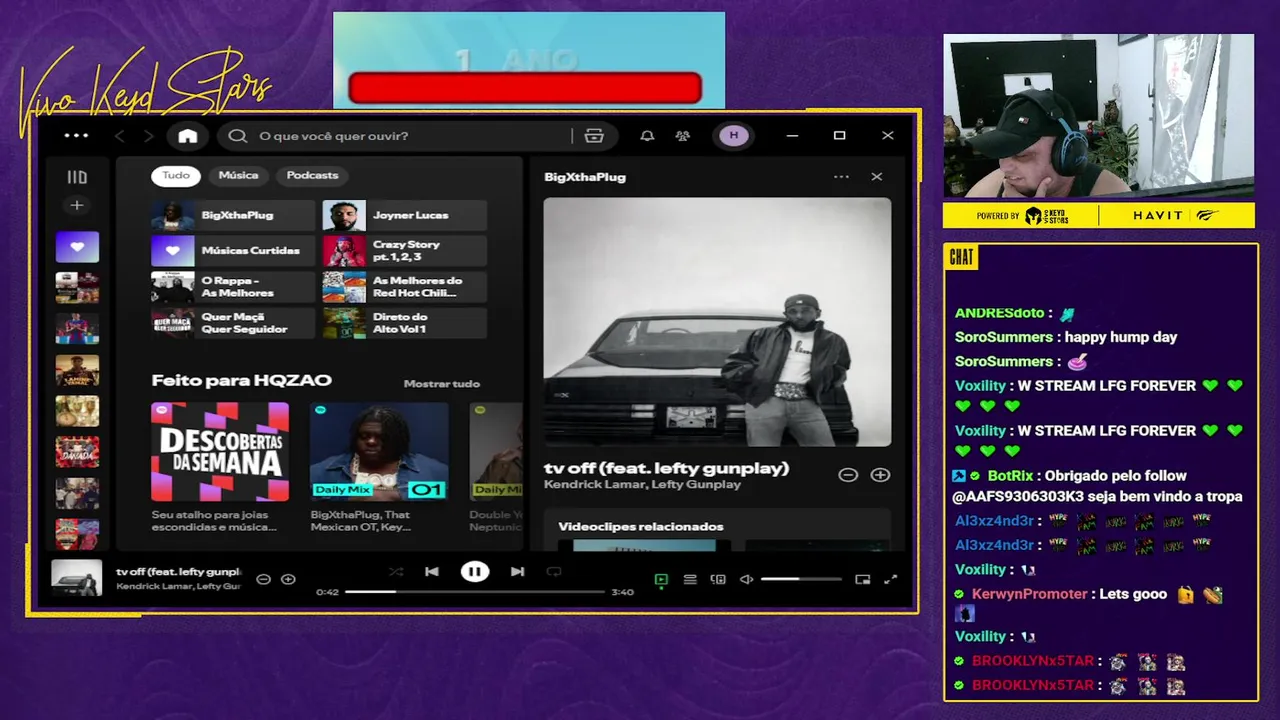Open sidebar playlist below Liked Songs tile

(77, 288)
